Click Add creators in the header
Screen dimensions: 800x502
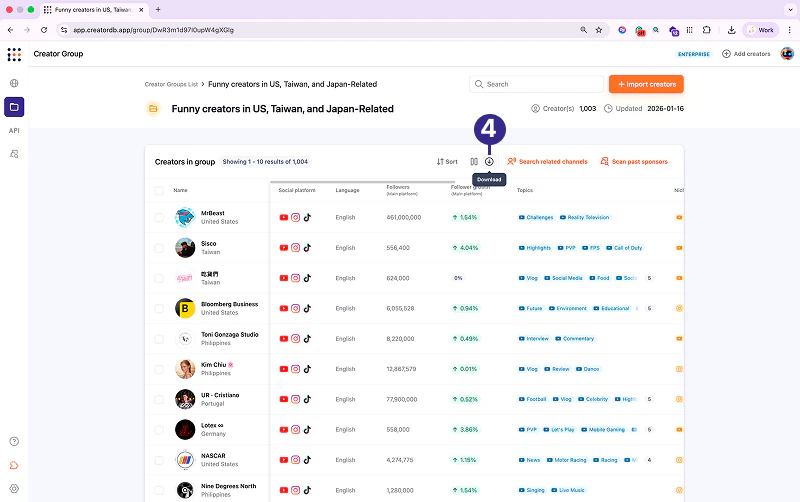click(x=746, y=54)
